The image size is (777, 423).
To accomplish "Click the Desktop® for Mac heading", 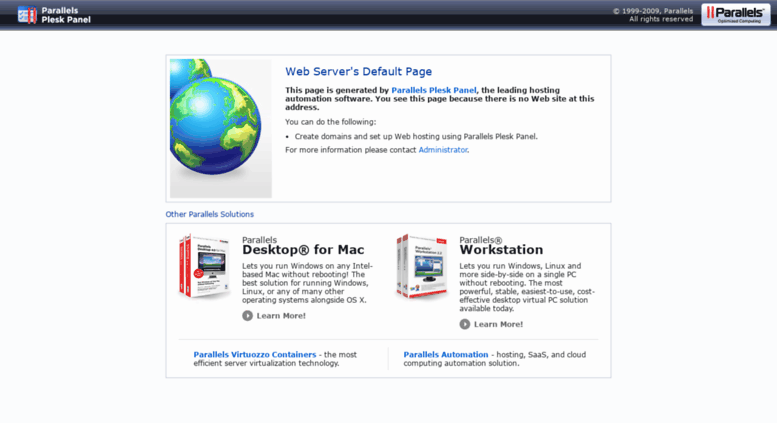I will (x=303, y=250).
